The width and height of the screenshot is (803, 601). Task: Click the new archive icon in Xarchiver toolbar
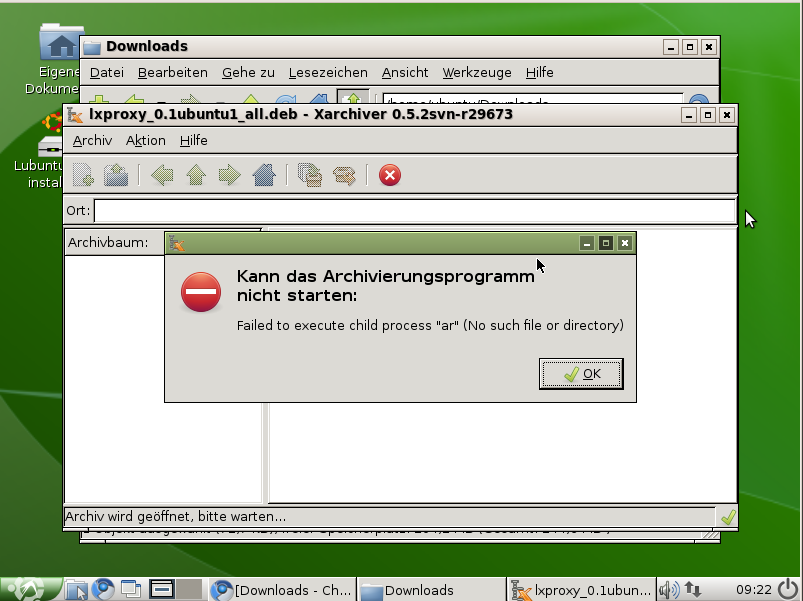[83, 175]
